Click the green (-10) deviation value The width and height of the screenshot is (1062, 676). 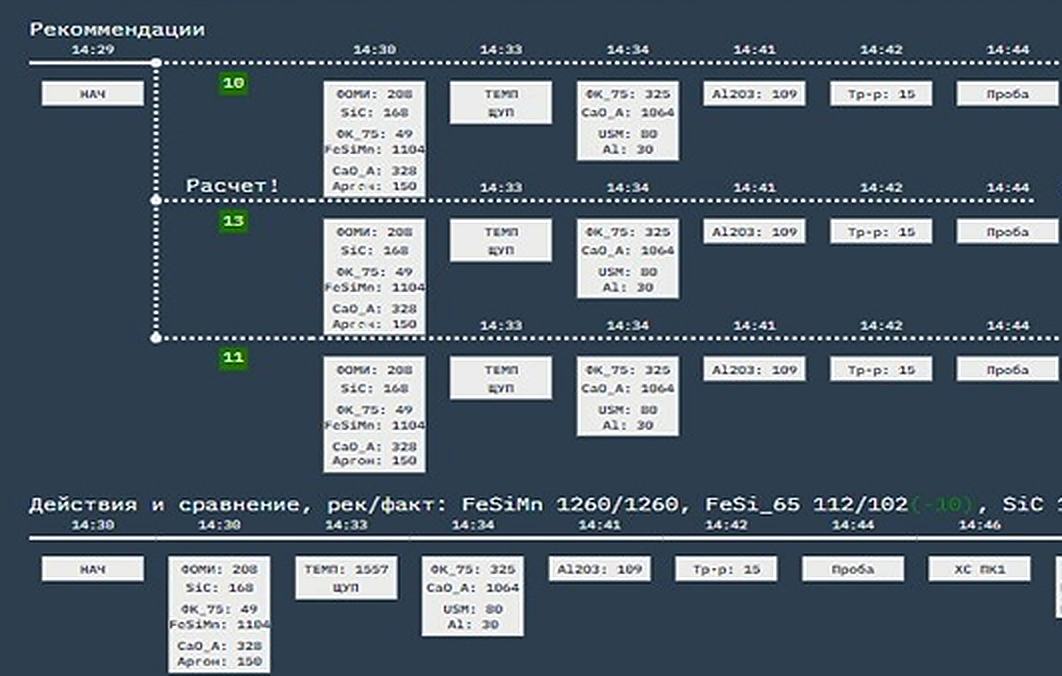point(942,505)
